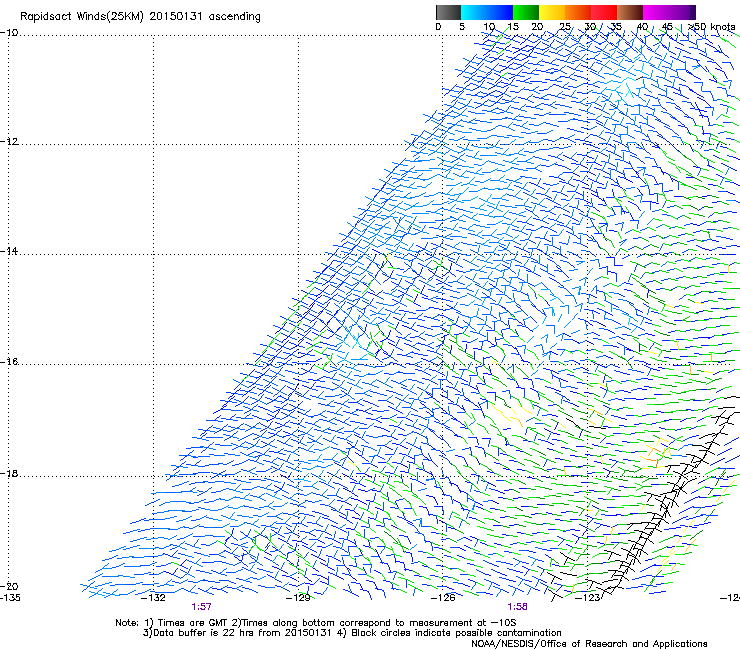The image size is (740, 650).
Task: Click the '-135' longitude axis label
Action: [x=10, y=598]
